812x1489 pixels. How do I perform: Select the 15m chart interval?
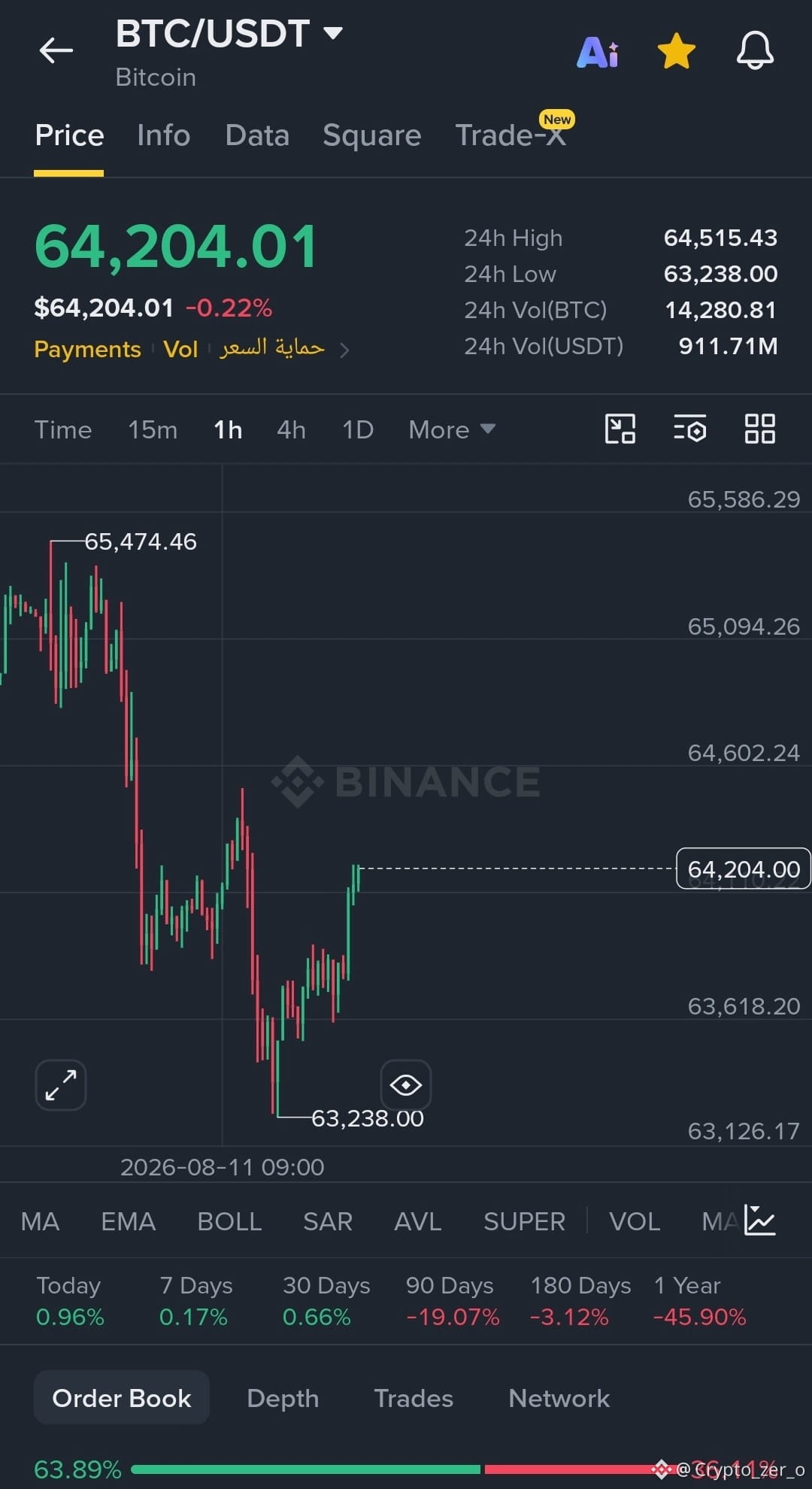click(153, 429)
